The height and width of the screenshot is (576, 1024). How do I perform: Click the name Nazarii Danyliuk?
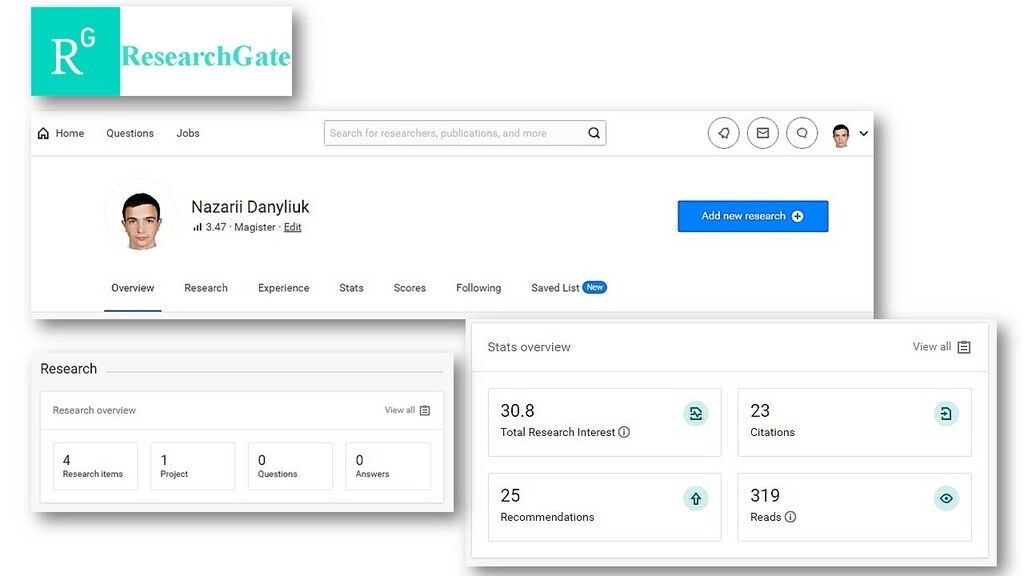tap(250, 207)
